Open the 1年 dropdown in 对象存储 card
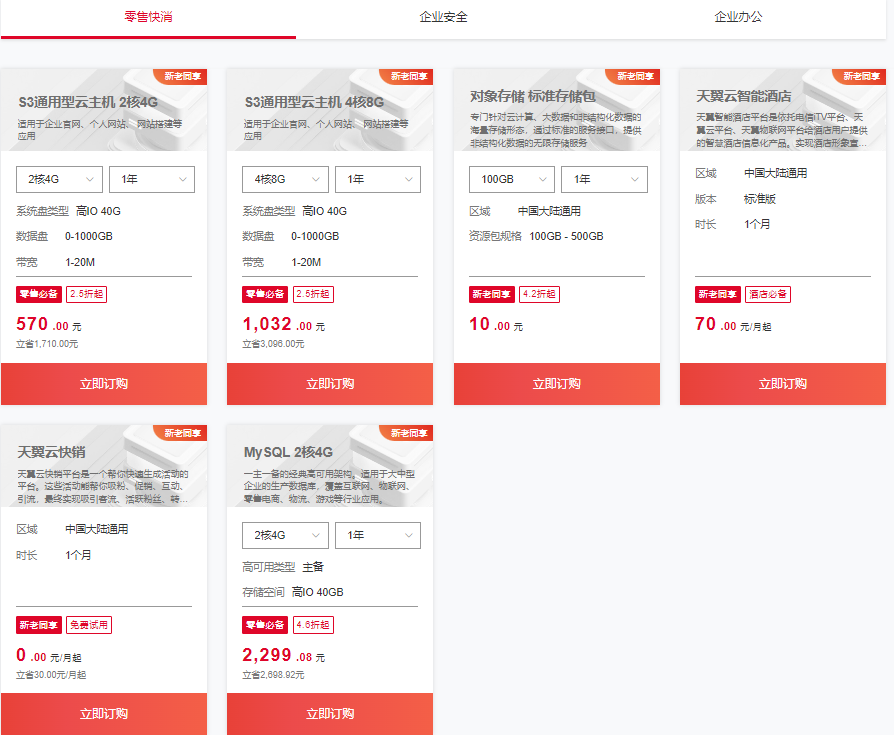894x735 pixels. [x=604, y=180]
